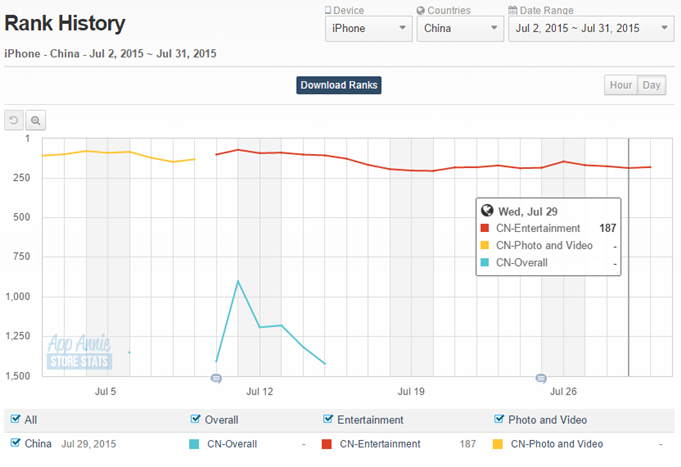Click the red CN-Entertainment legend swatch
Viewport: 681px width, 467px height.
(x=326, y=444)
